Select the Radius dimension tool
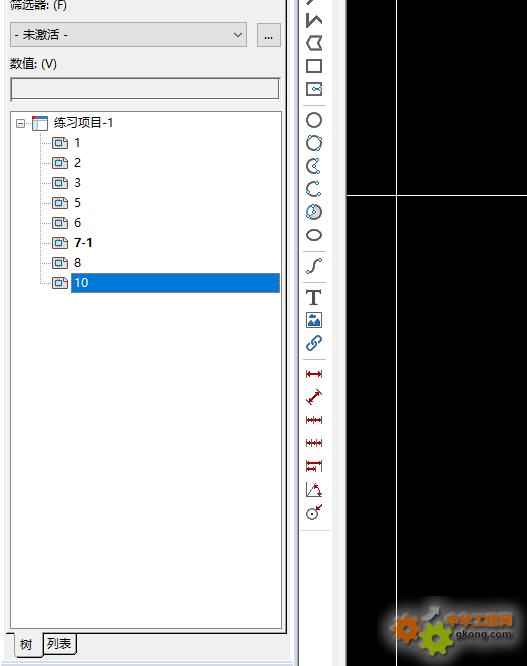The height and width of the screenshot is (666, 527). [314, 513]
